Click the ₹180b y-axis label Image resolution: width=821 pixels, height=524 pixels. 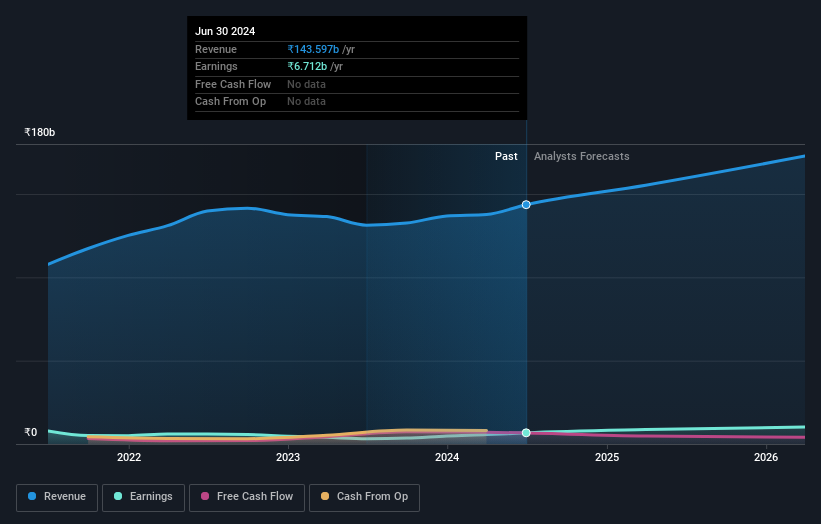tap(40, 132)
